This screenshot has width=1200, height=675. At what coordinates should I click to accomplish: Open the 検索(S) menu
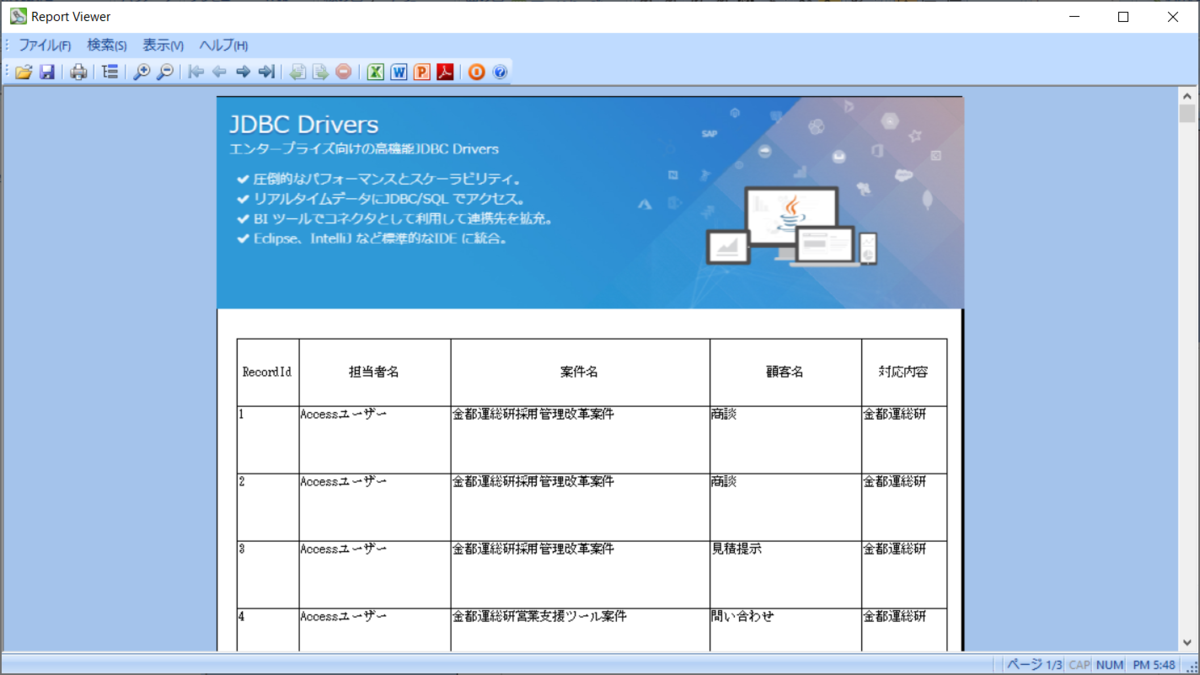(x=107, y=45)
